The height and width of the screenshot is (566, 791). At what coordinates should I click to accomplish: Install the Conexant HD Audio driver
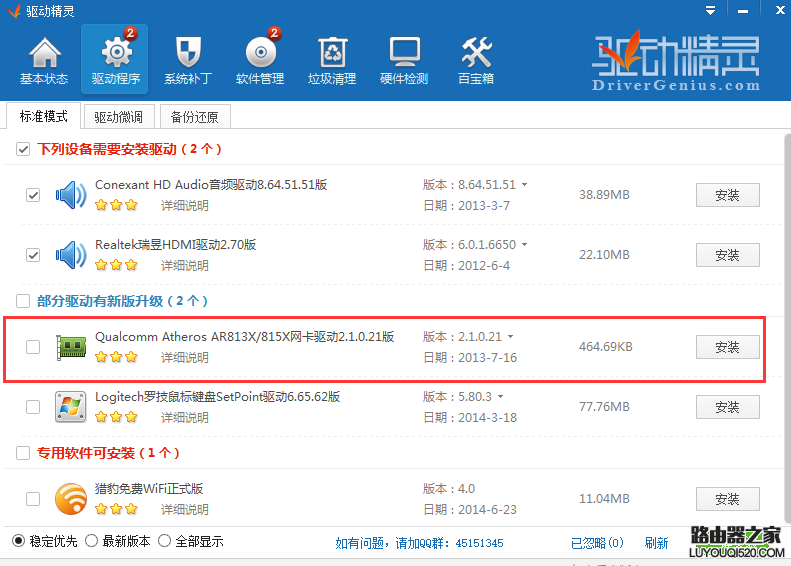pyautogui.click(x=727, y=195)
